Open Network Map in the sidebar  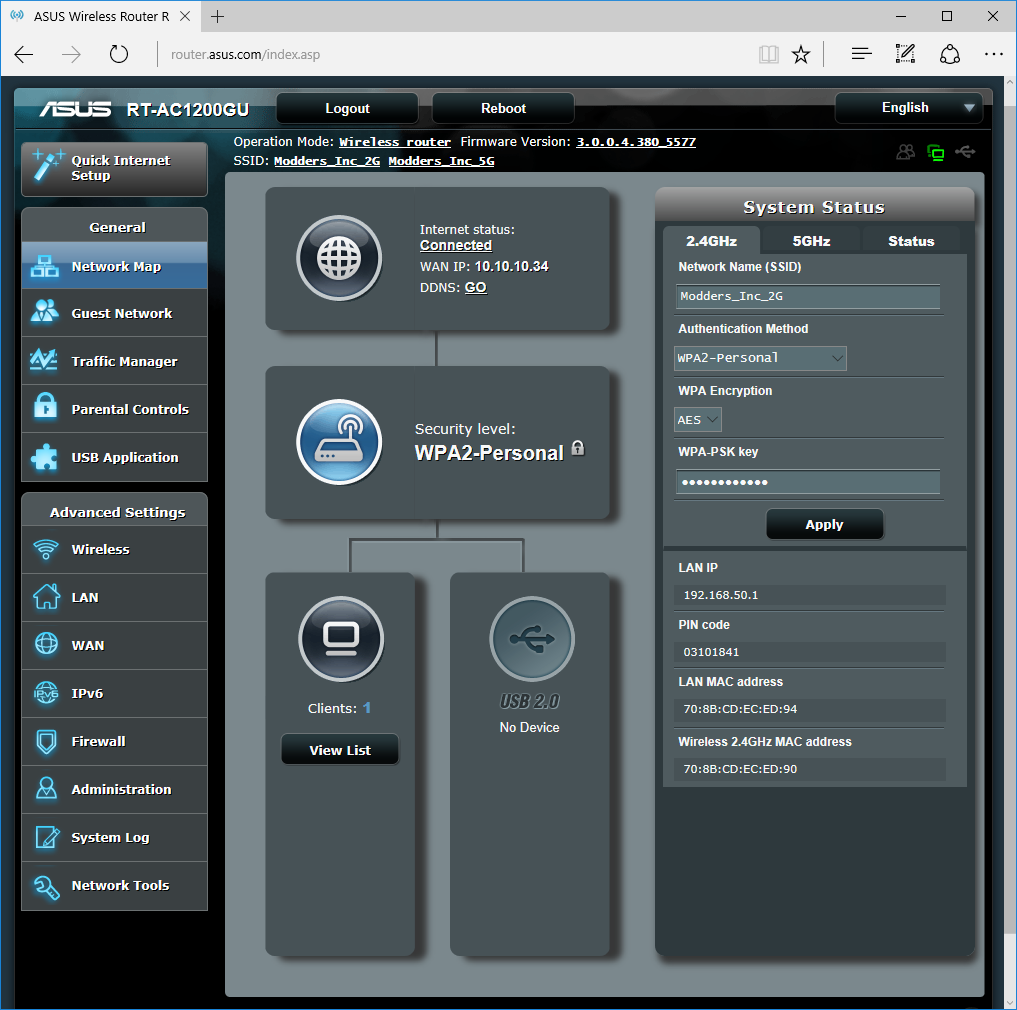click(x=114, y=266)
